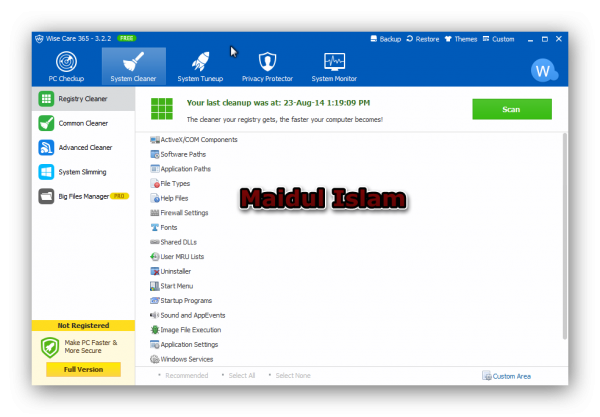600x417 pixels.
Task: Open the Custom Area link
Action: 507,376
